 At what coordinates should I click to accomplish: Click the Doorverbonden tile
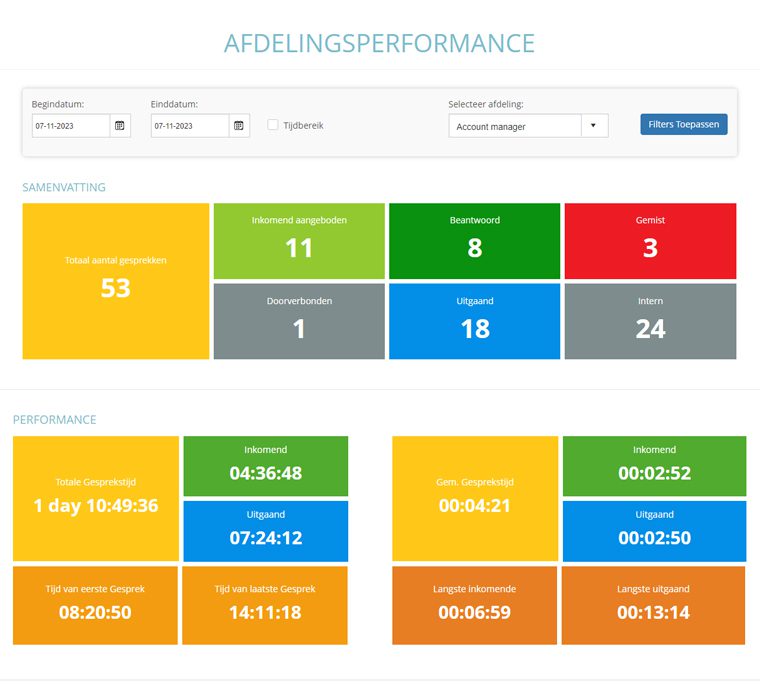click(299, 321)
